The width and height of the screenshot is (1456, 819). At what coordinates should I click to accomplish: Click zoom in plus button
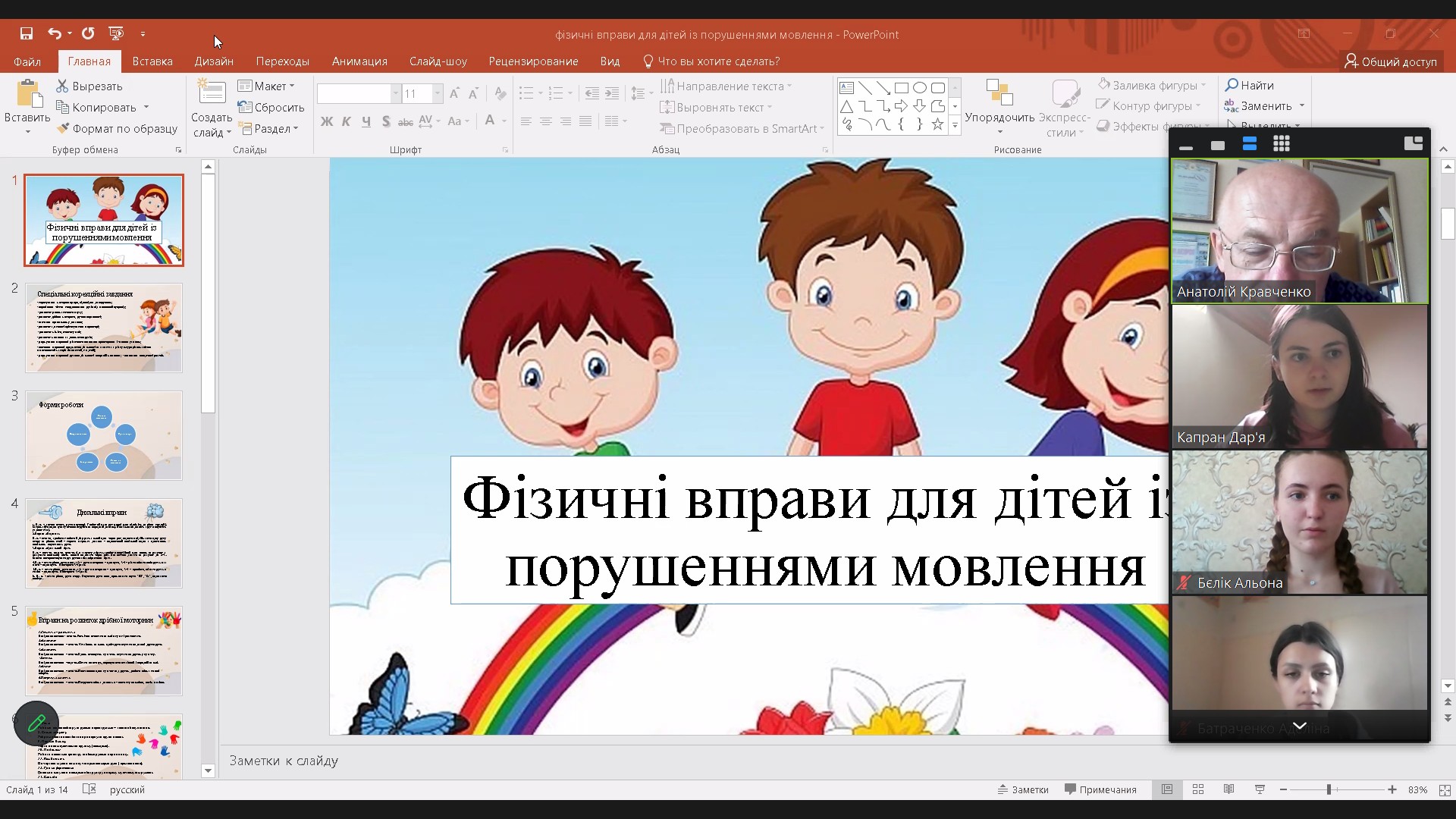point(1392,789)
